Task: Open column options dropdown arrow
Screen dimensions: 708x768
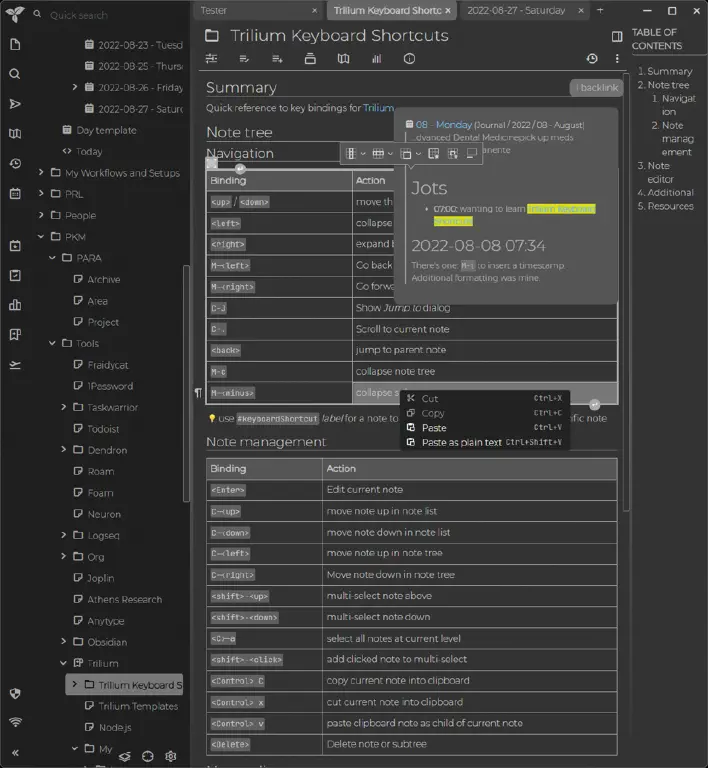Action: click(x=363, y=154)
